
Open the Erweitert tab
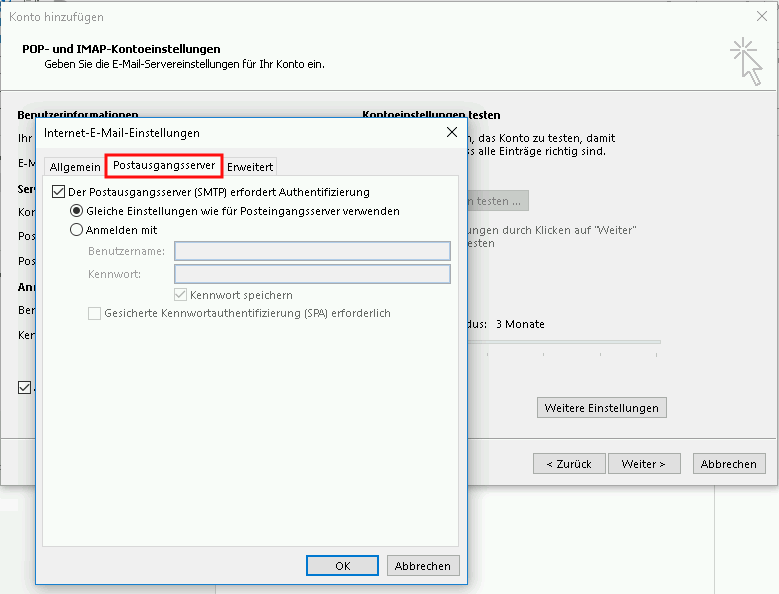point(250,167)
